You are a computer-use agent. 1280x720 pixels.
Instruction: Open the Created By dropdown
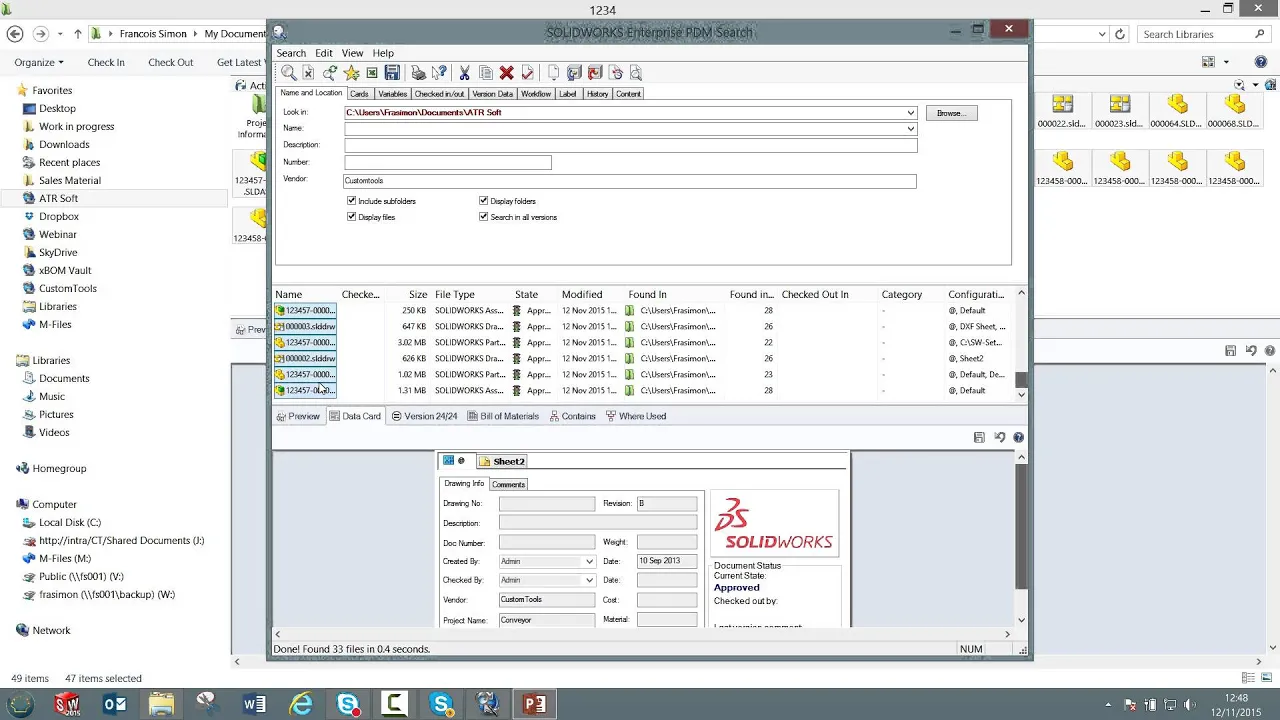(x=589, y=562)
